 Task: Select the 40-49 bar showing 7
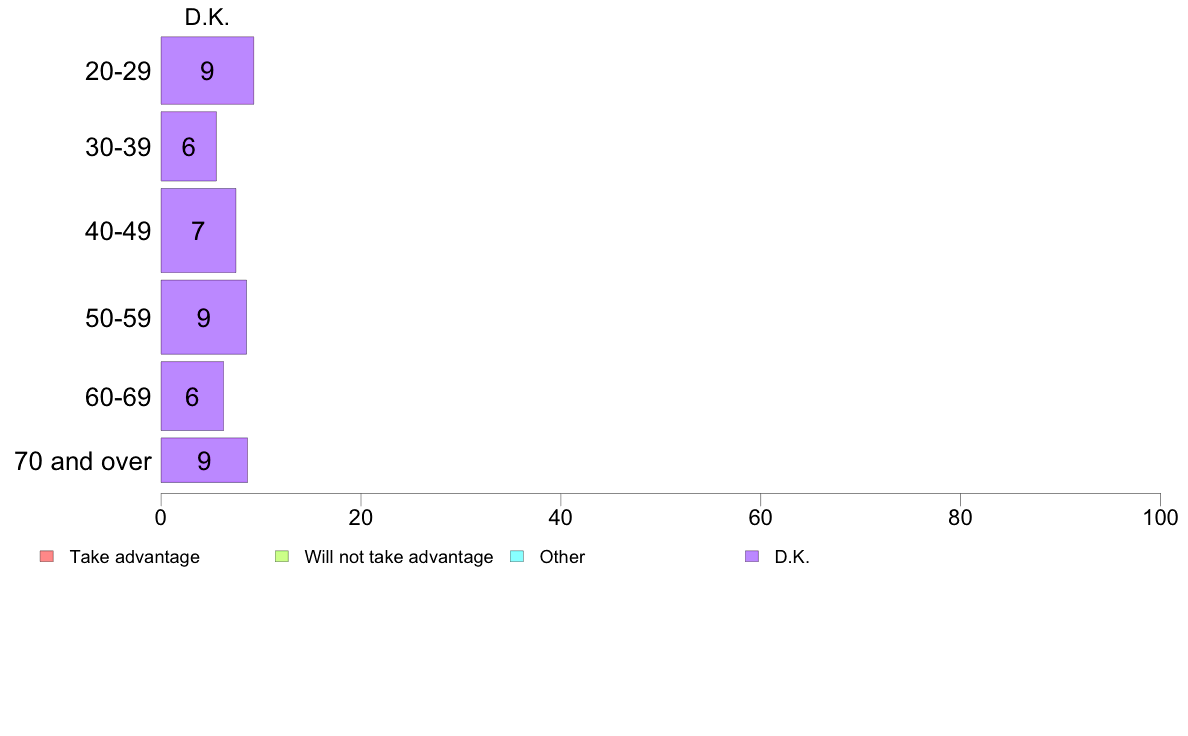point(198,230)
